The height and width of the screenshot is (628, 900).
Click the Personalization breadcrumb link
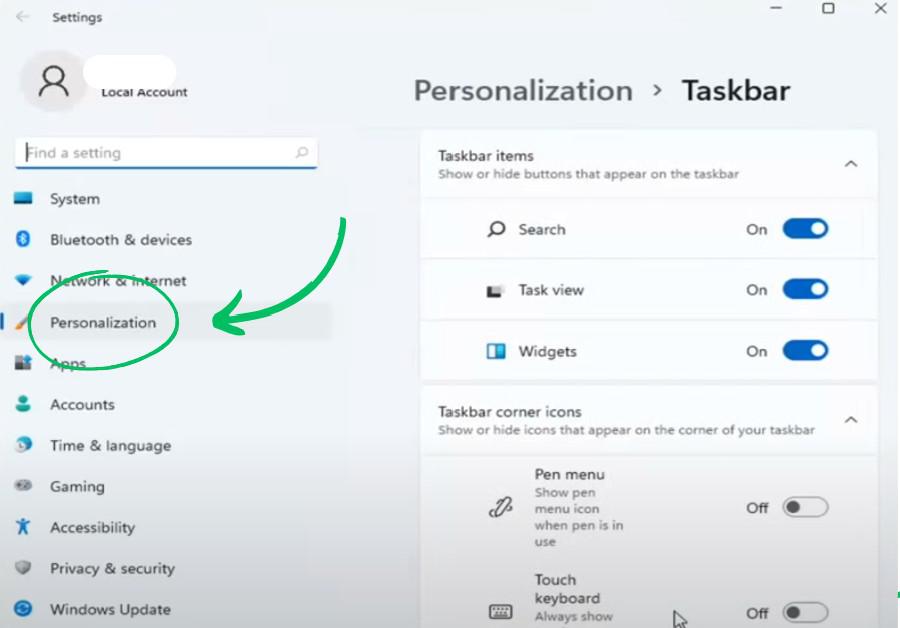(x=523, y=91)
